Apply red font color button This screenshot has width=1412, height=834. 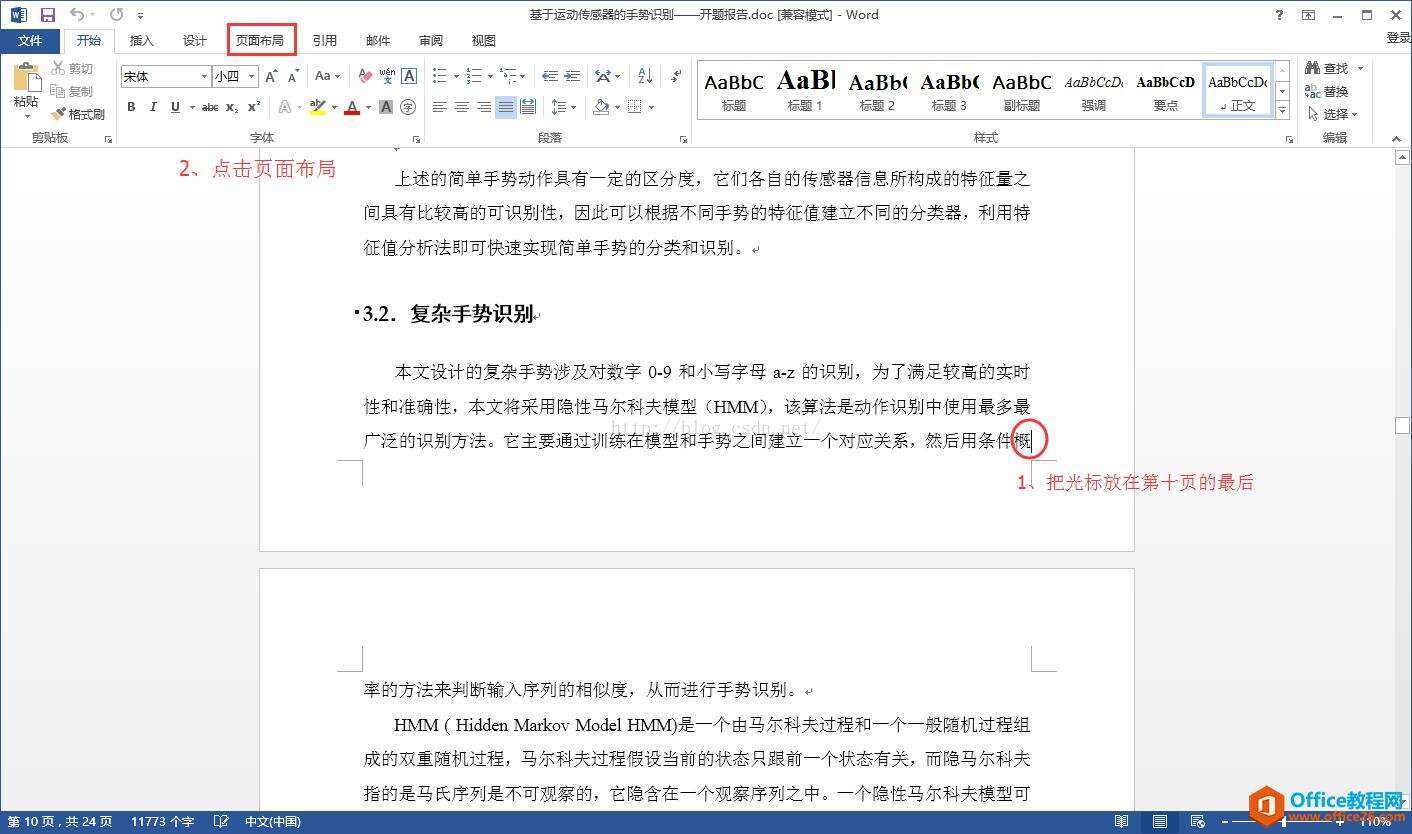pos(352,107)
